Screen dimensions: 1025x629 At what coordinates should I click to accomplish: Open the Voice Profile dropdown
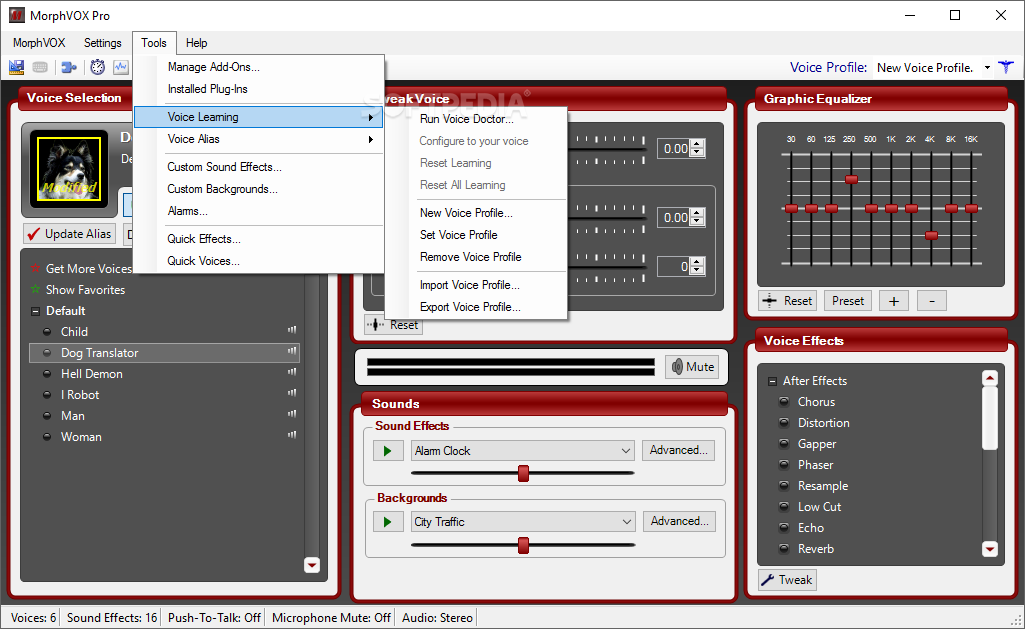click(987, 67)
